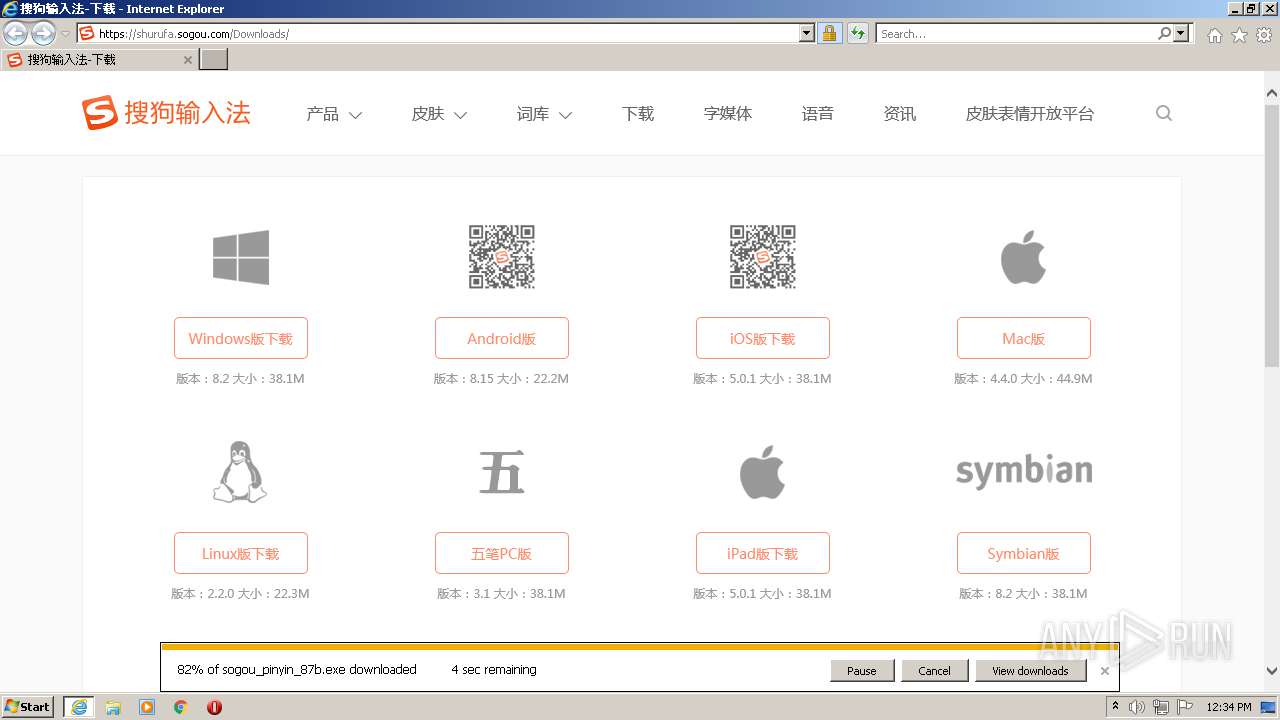Screen dimensions: 1280x720
Task: Click the download progress bar
Action: [x=640, y=647]
